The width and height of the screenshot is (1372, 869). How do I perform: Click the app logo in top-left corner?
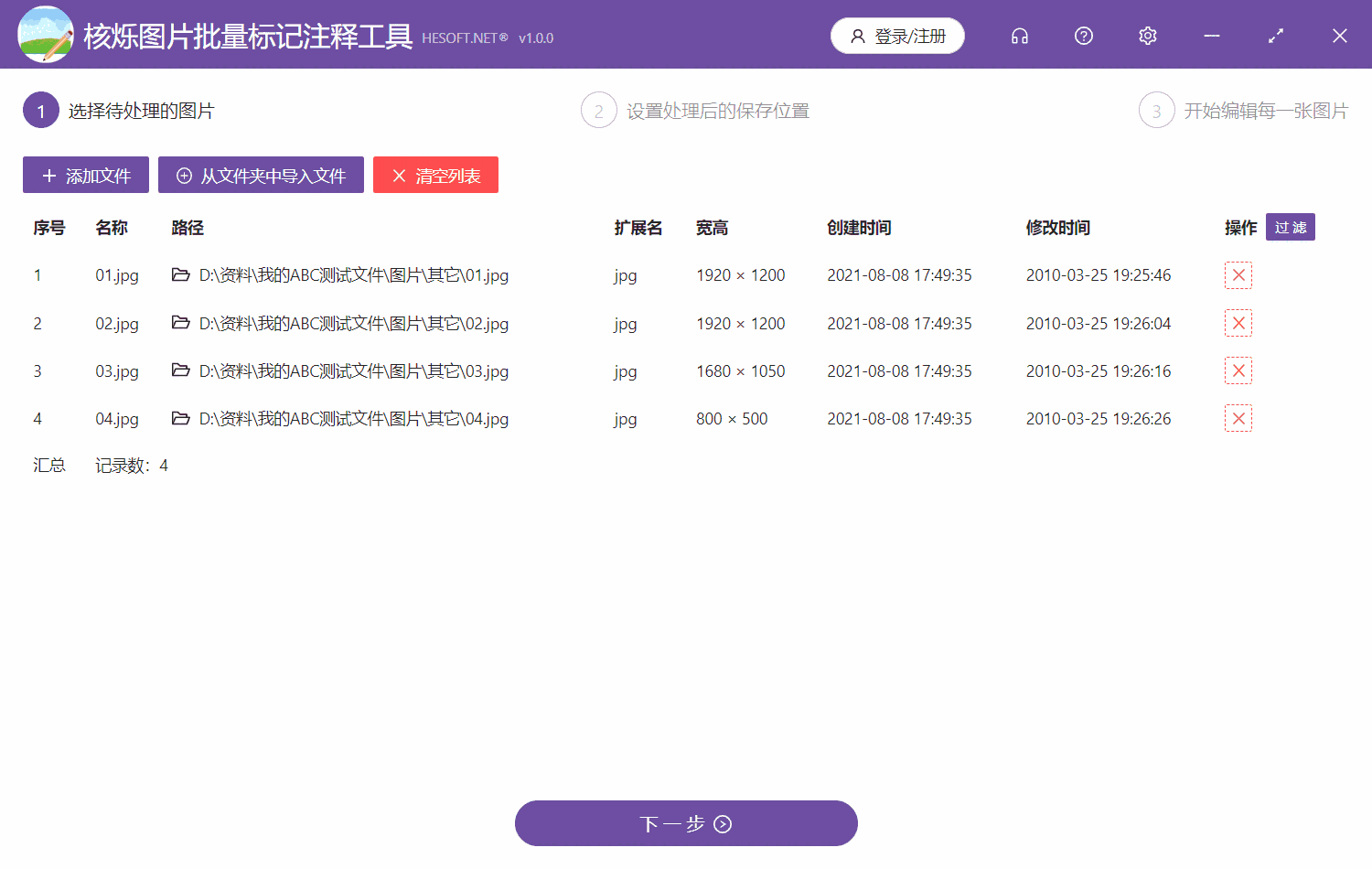tap(46, 34)
